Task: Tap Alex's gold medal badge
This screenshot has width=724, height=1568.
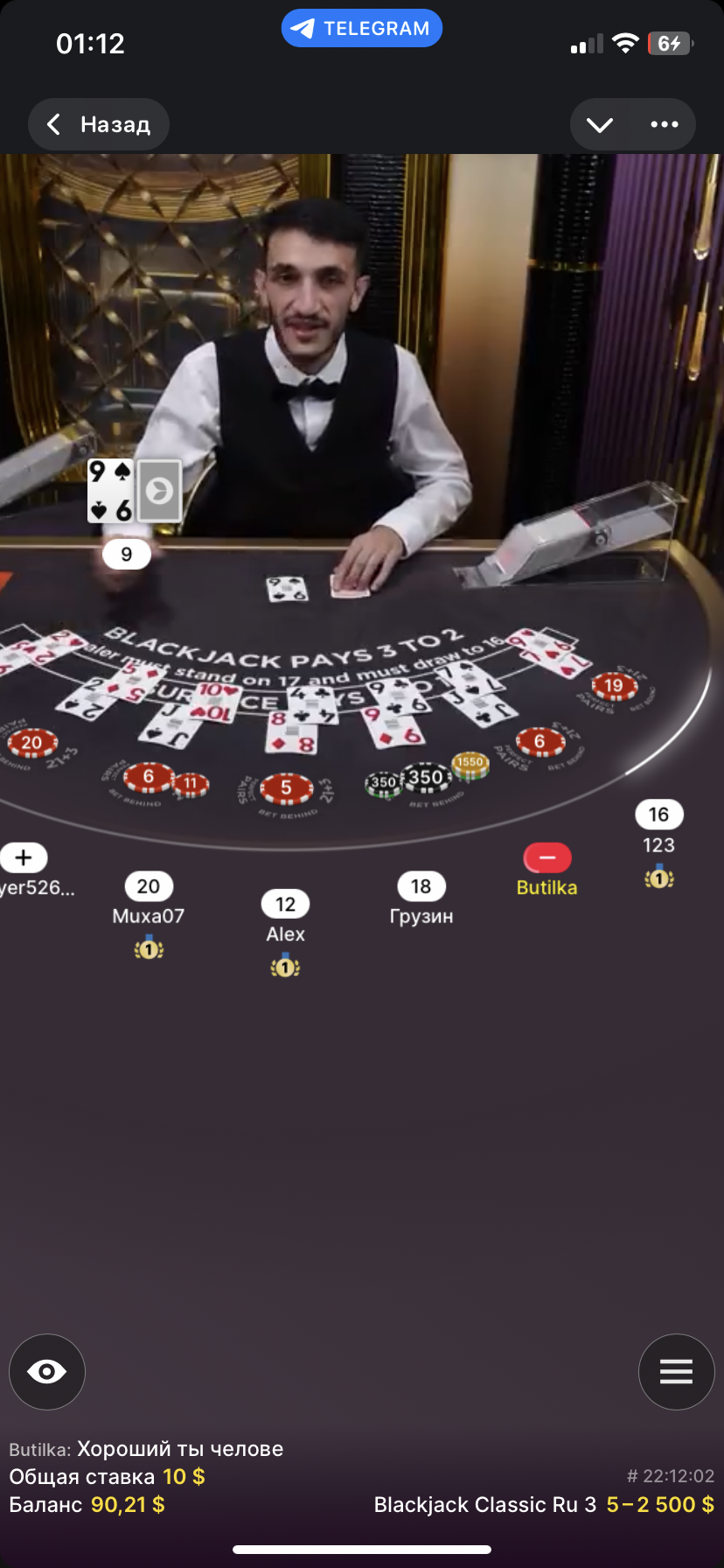Action: pos(285,966)
